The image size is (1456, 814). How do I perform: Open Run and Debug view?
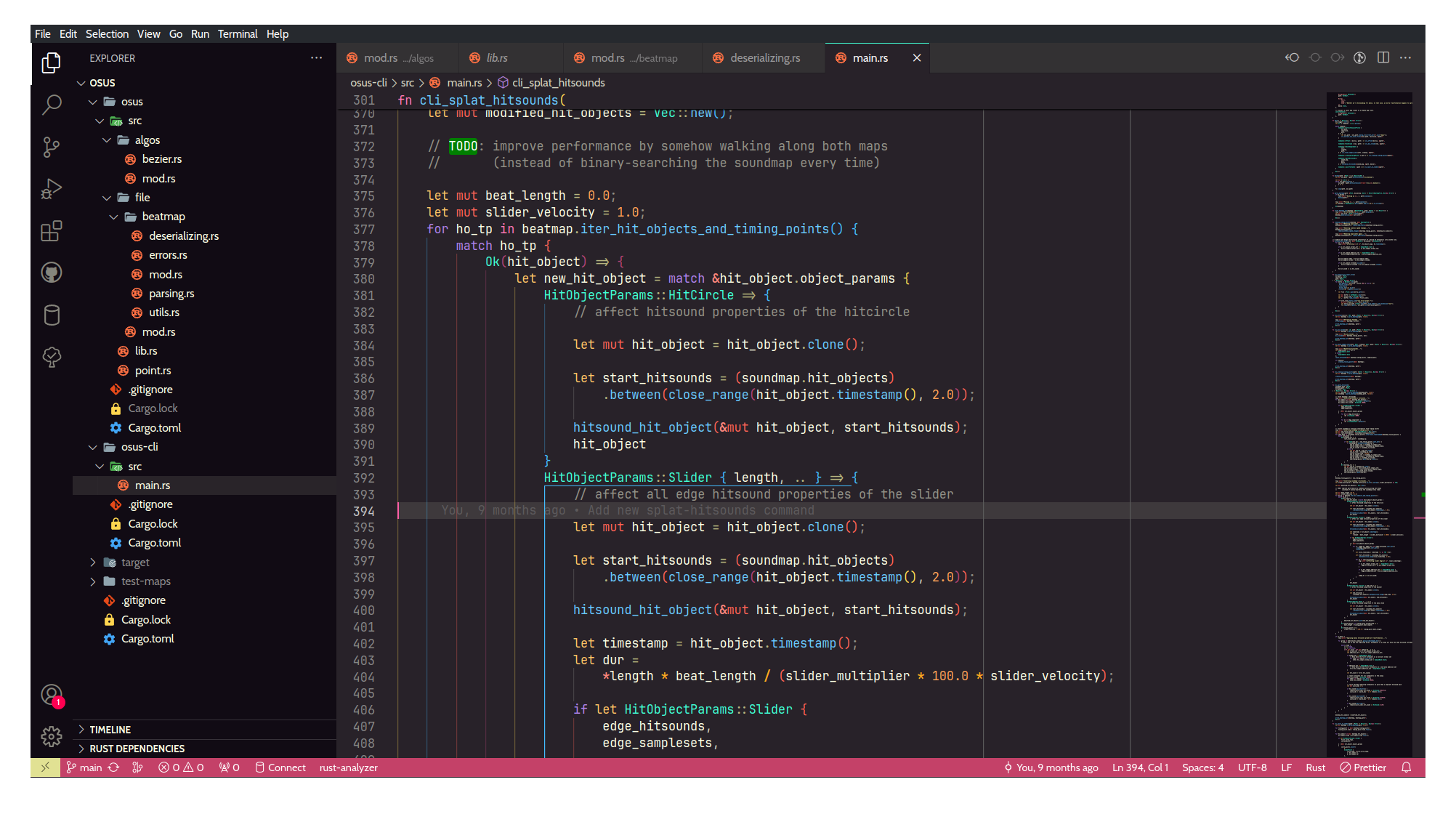coord(51,189)
